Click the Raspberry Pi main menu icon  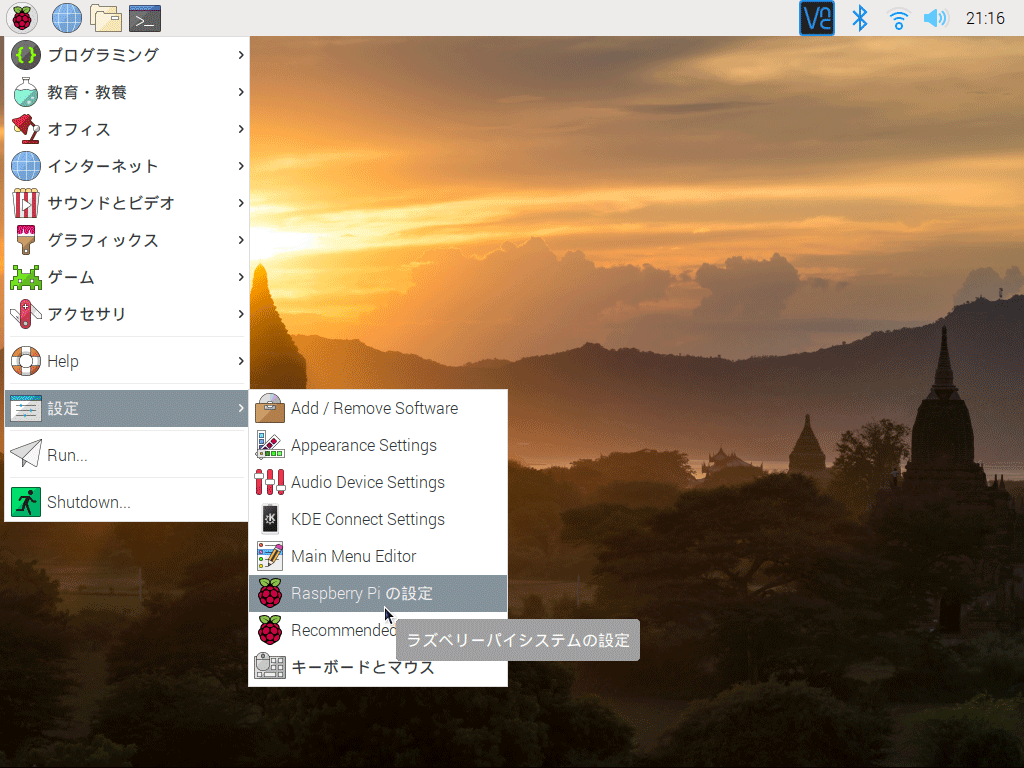point(22,18)
